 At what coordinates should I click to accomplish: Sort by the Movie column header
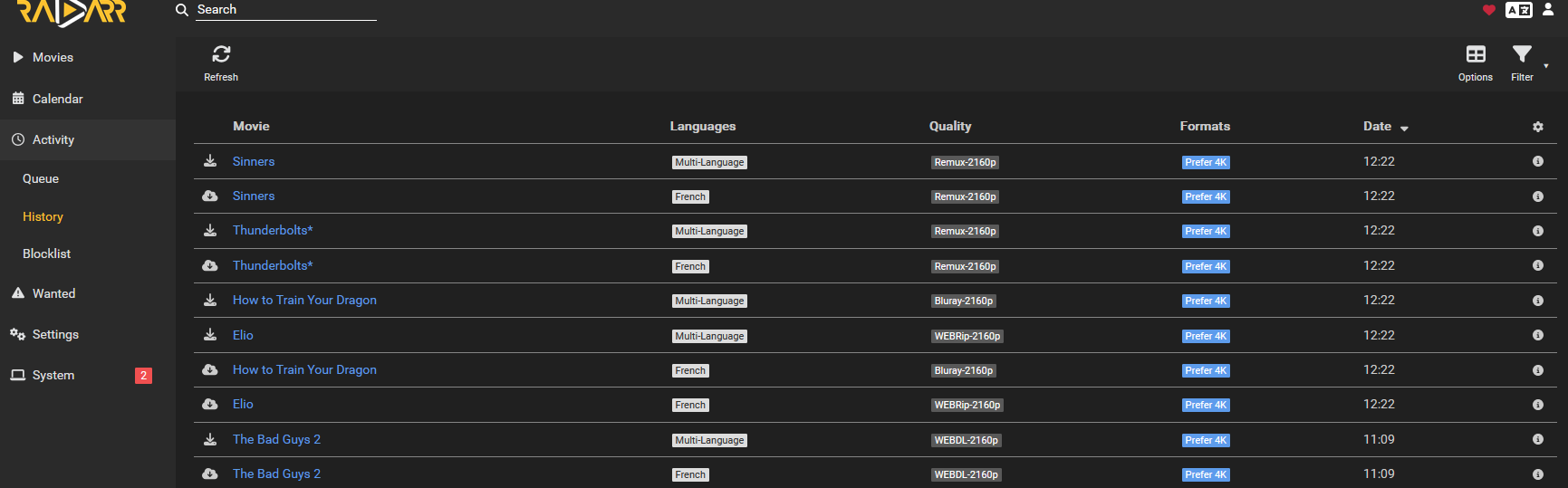(x=251, y=126)
